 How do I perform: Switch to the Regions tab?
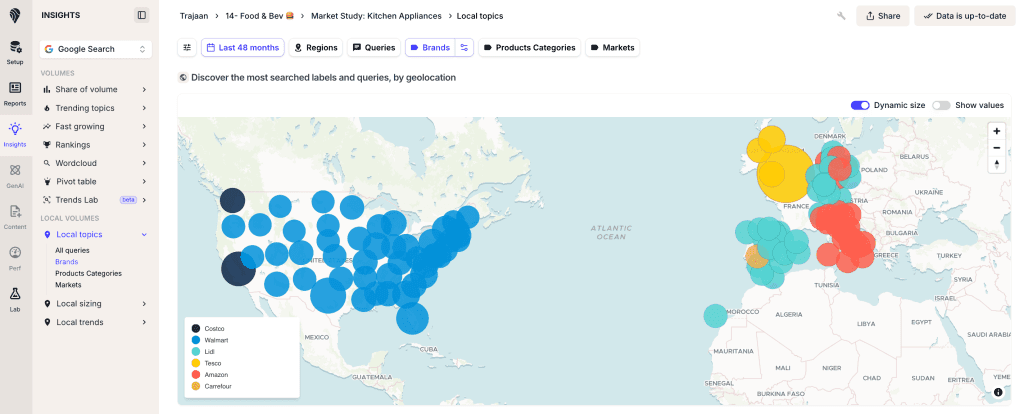tap(316, 48)
